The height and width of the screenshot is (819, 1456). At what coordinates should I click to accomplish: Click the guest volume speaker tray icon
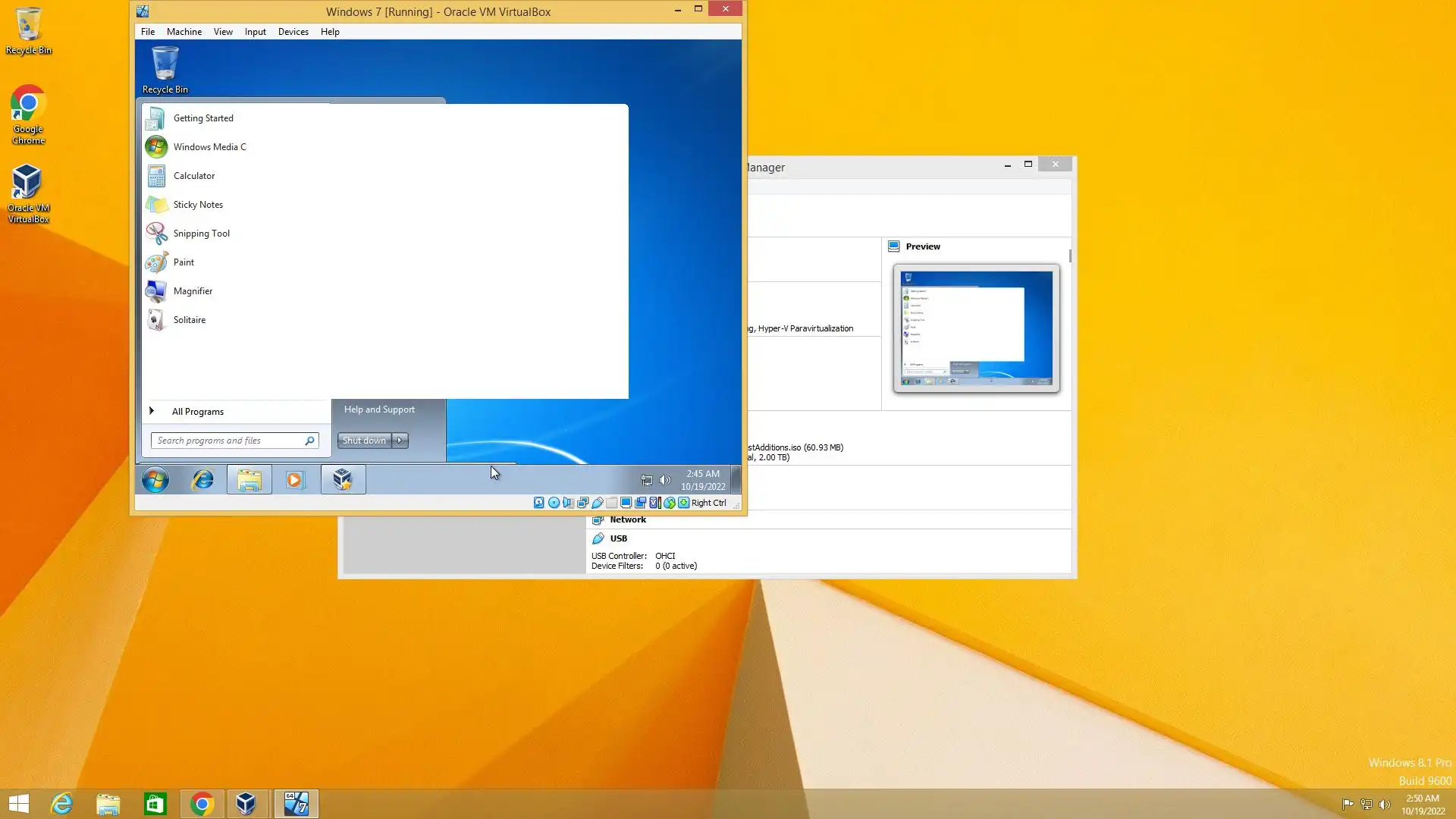[665, 480]
